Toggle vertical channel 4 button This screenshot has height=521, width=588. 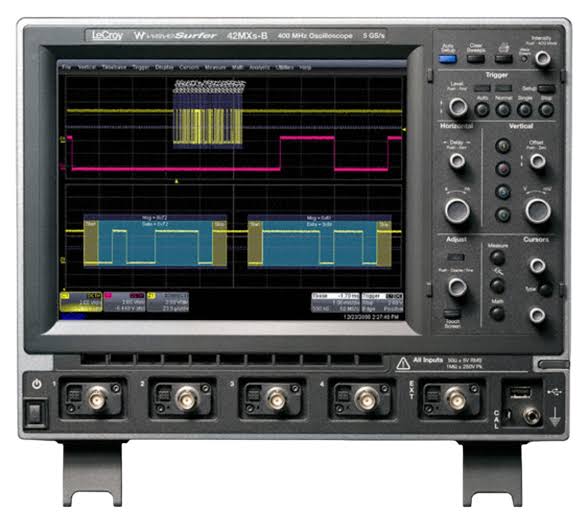(503, 215)
